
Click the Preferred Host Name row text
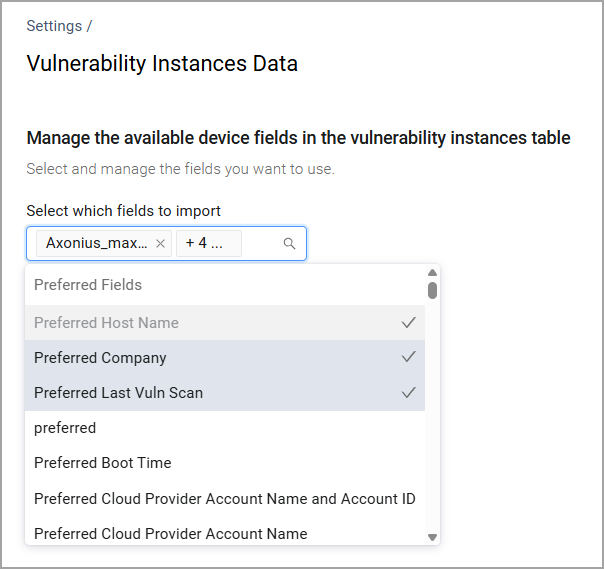click(106, 323)
